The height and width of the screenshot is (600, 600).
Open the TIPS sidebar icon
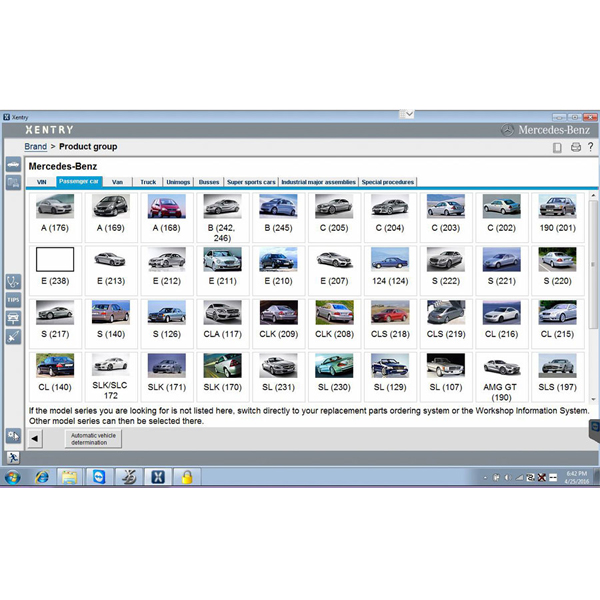pos(13,300)
